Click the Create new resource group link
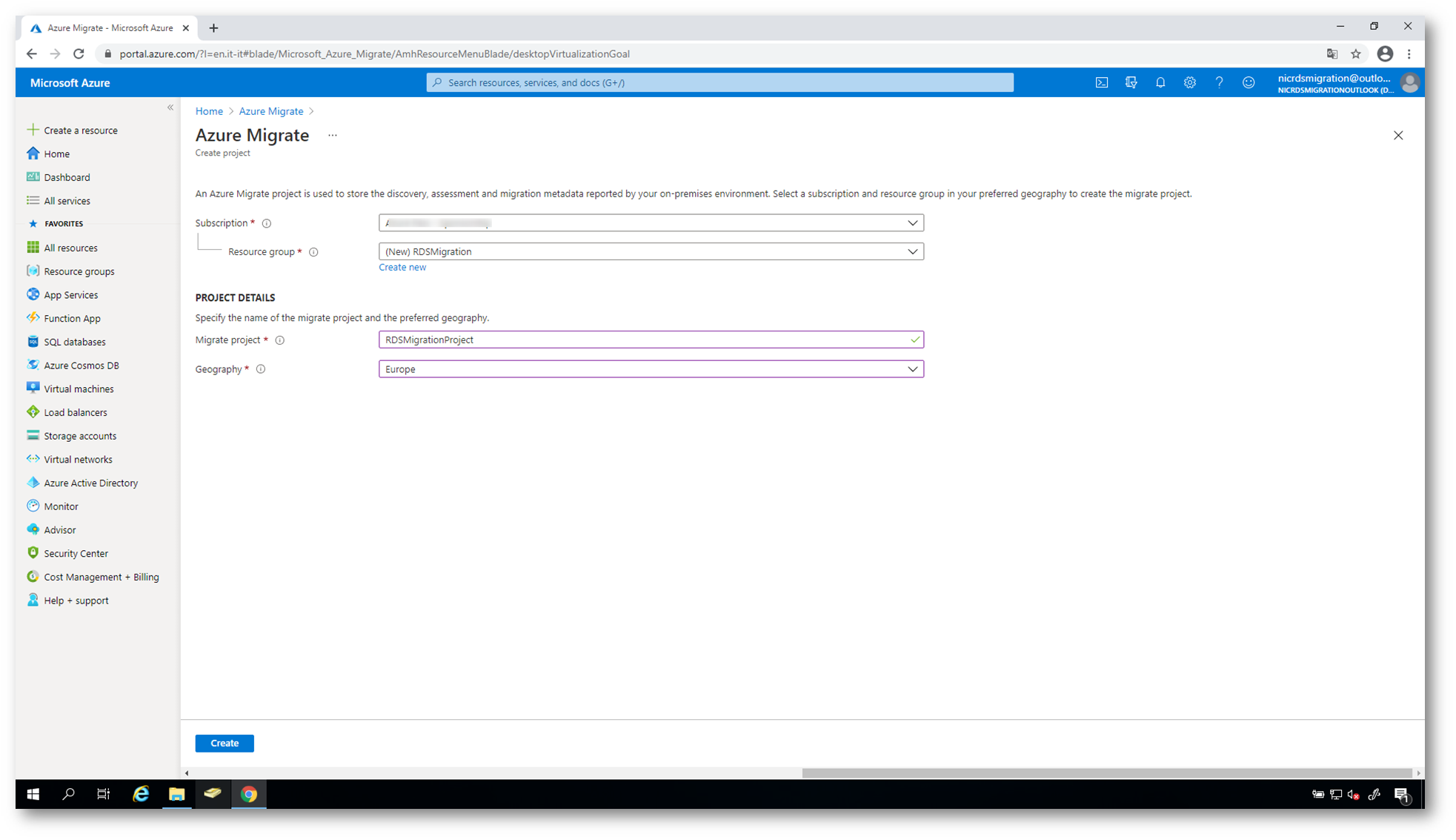Viewport: 1456px width, 840px height. (x=402, y=268)
